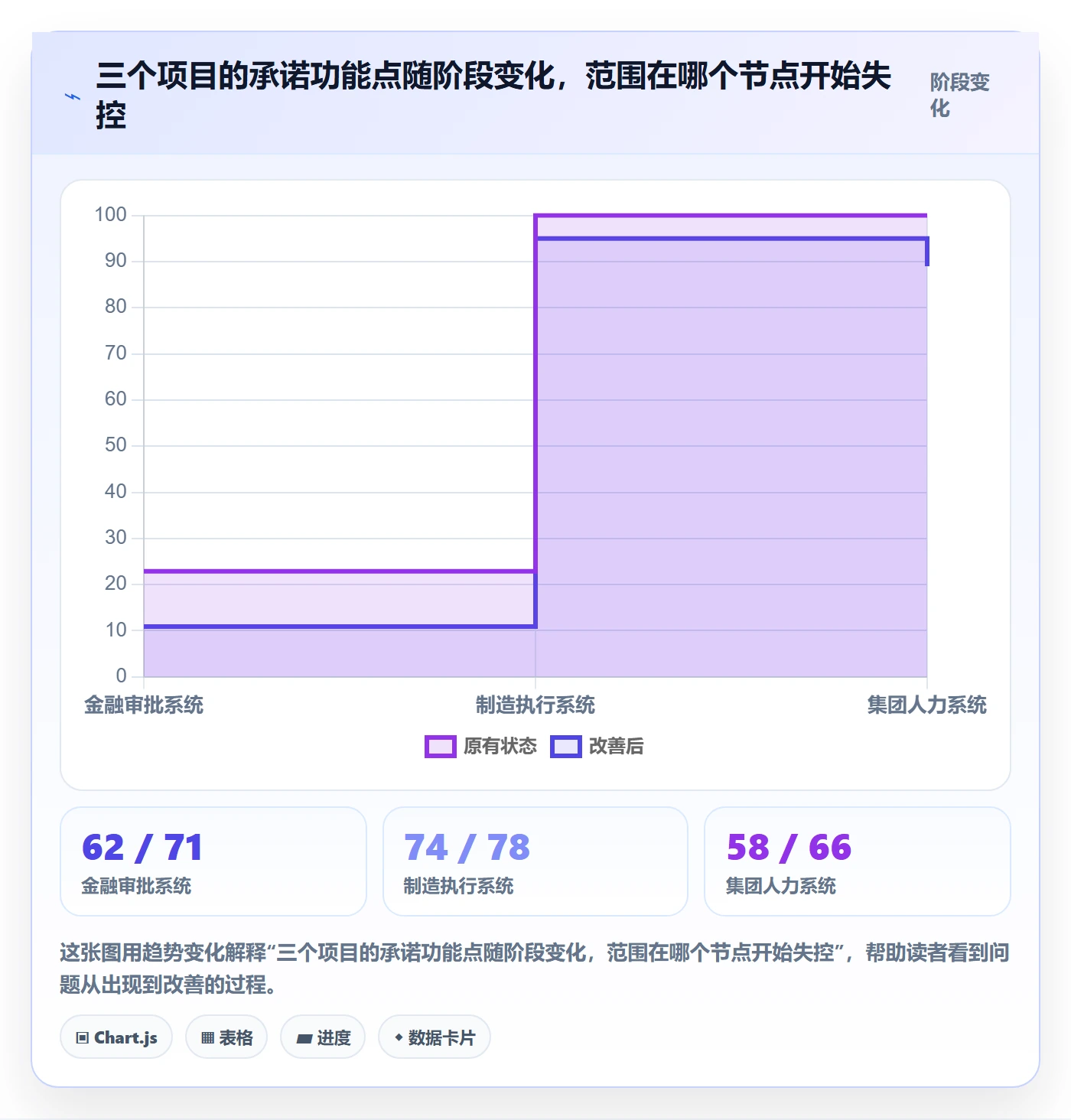1071x1120 pixels.
Task: Click the 集团人力系统 x-axis label
Action: click(927, 705)
